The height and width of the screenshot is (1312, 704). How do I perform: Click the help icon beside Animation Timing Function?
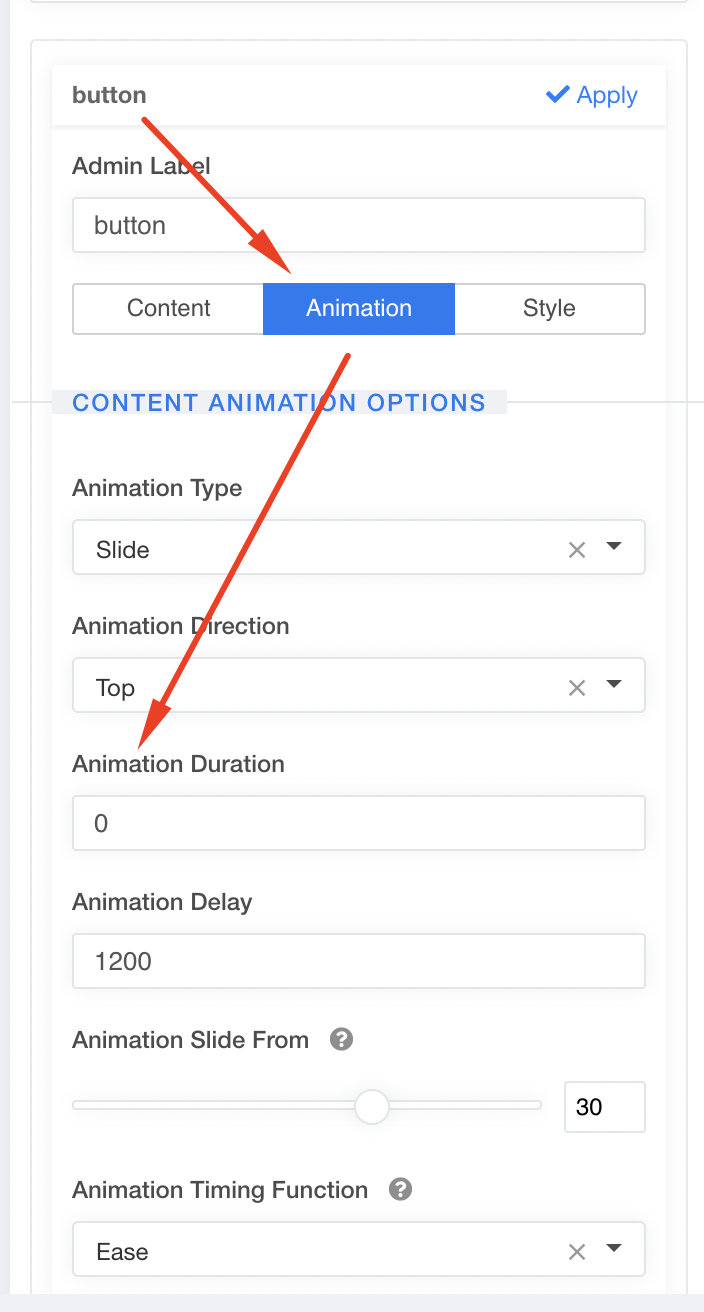(401, 1190)
